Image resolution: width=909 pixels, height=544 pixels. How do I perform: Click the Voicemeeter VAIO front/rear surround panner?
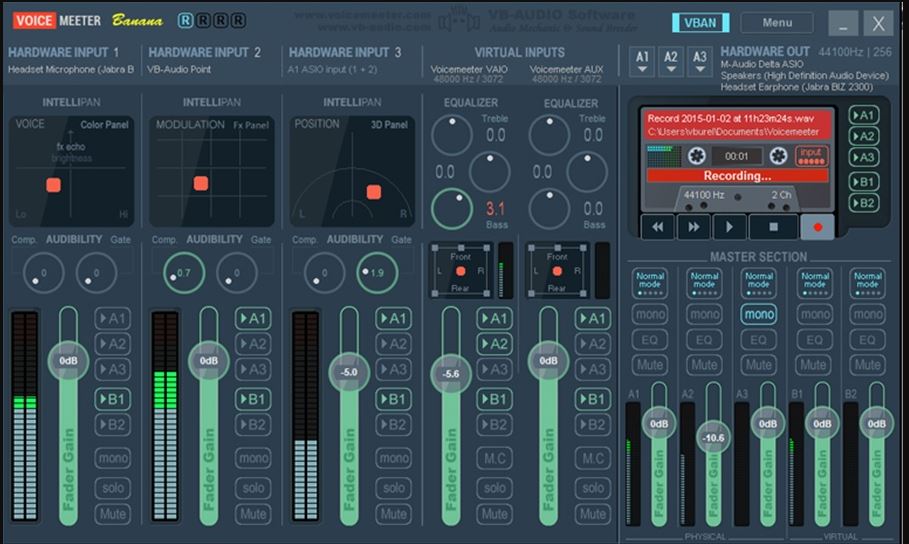(x=461, y=271)
